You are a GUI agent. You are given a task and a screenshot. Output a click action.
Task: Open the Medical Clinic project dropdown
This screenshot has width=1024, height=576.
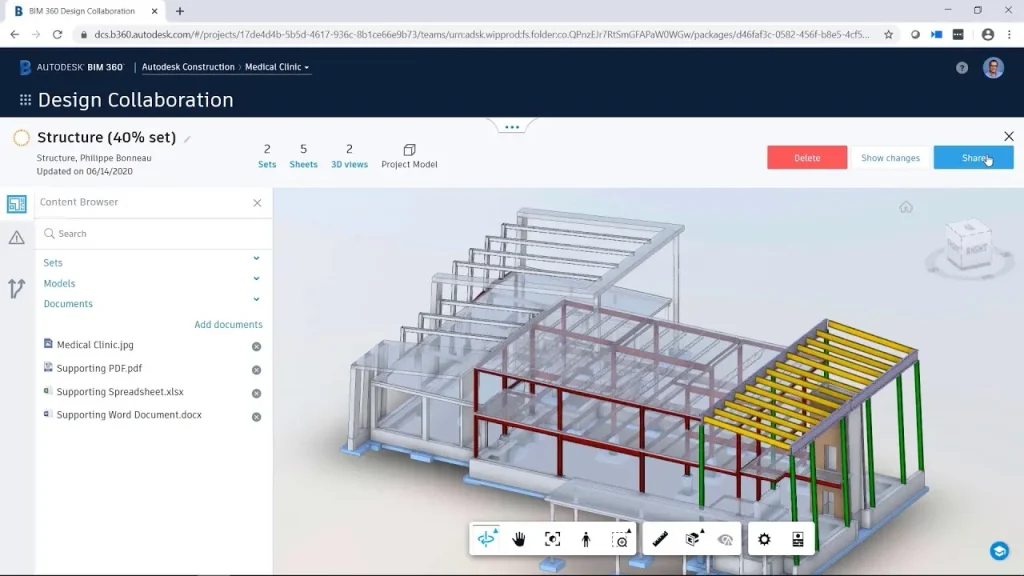tap(277, 67)
